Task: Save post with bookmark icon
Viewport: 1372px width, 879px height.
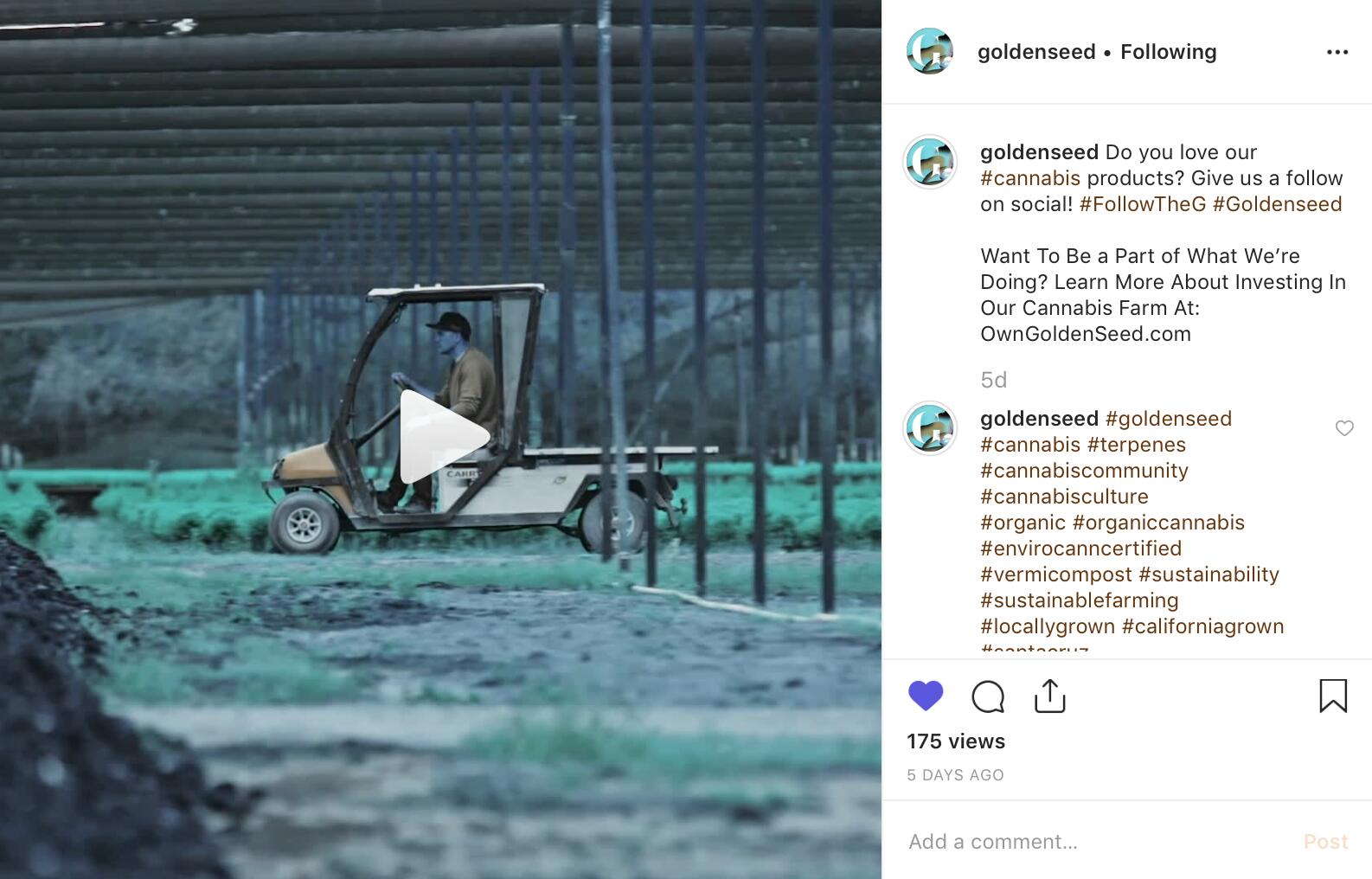Action: pyautogui.click(x=1332, y=696)
